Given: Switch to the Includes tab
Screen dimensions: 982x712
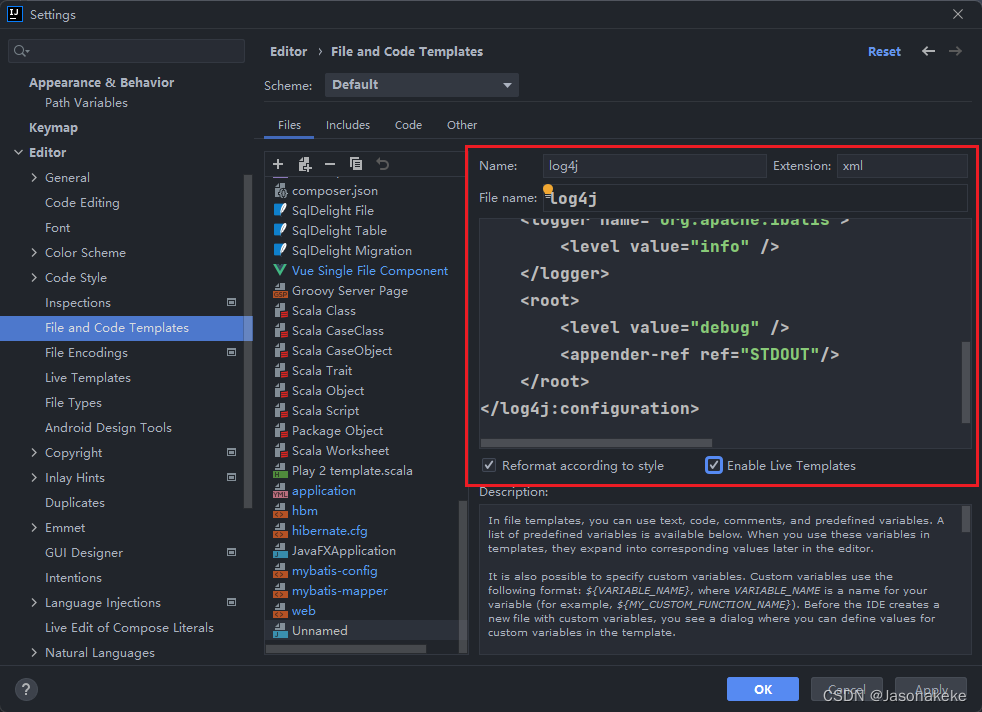Looking at the screenshot, I should [348, 125].
